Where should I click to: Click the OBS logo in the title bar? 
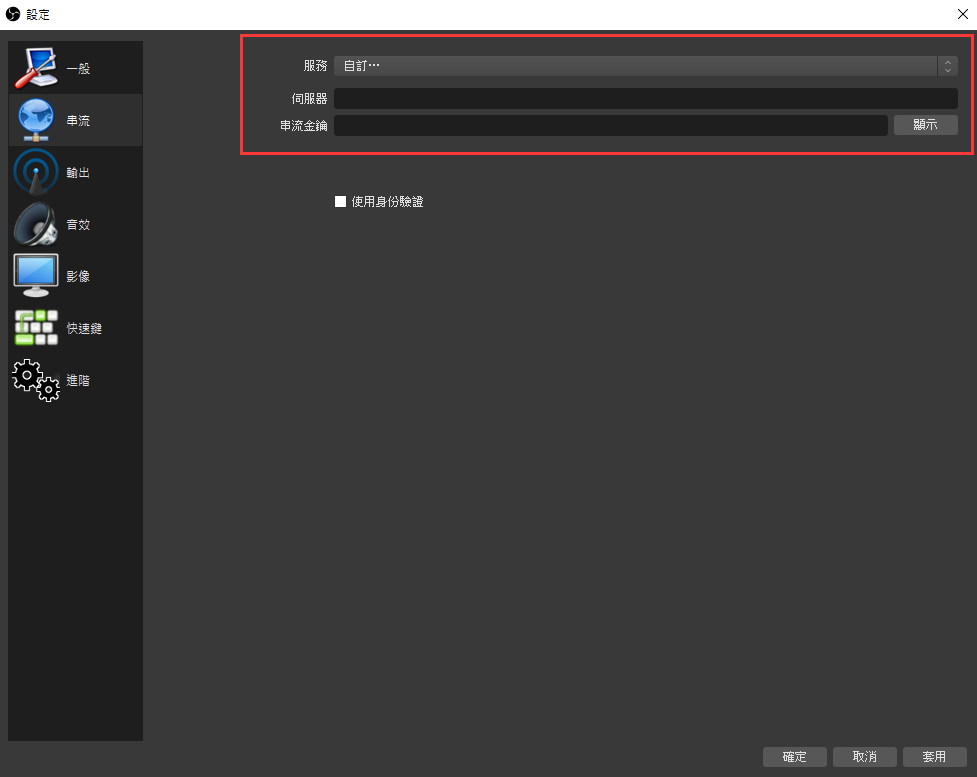[13, 14]
